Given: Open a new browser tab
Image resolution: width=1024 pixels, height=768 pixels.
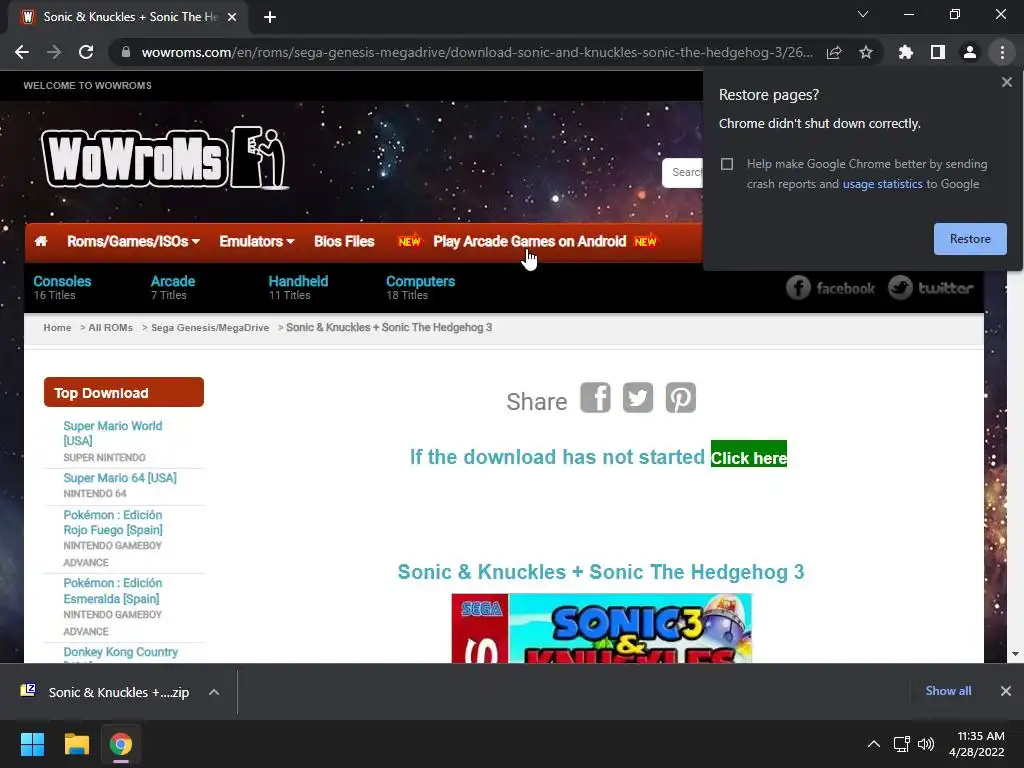Looking at the screenshot, I should [270, 17].
